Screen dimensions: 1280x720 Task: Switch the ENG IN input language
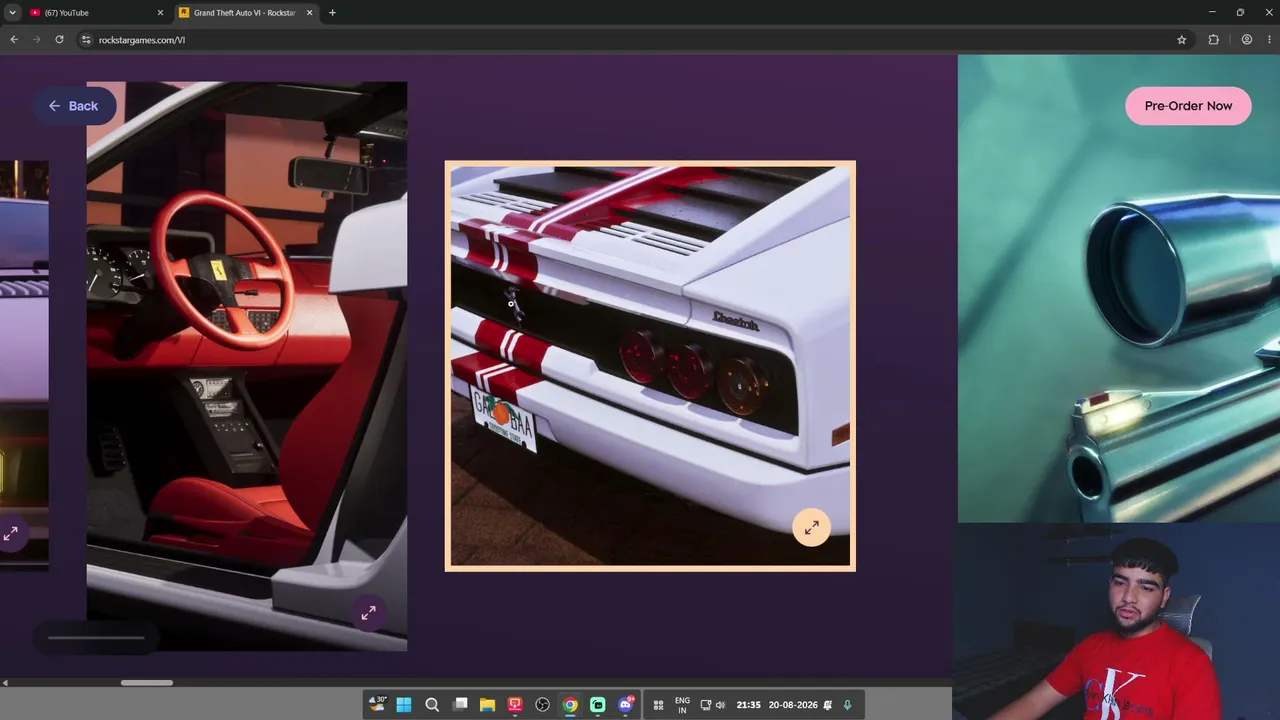tap(682, 705)
